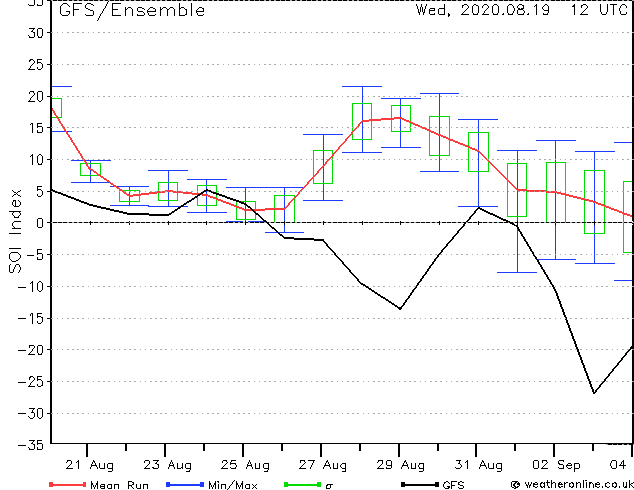Click the y-axis value -30
Image resolution: width=634 pixels, height=490 pixels.
pyautogui.click(x=31, y=414)
